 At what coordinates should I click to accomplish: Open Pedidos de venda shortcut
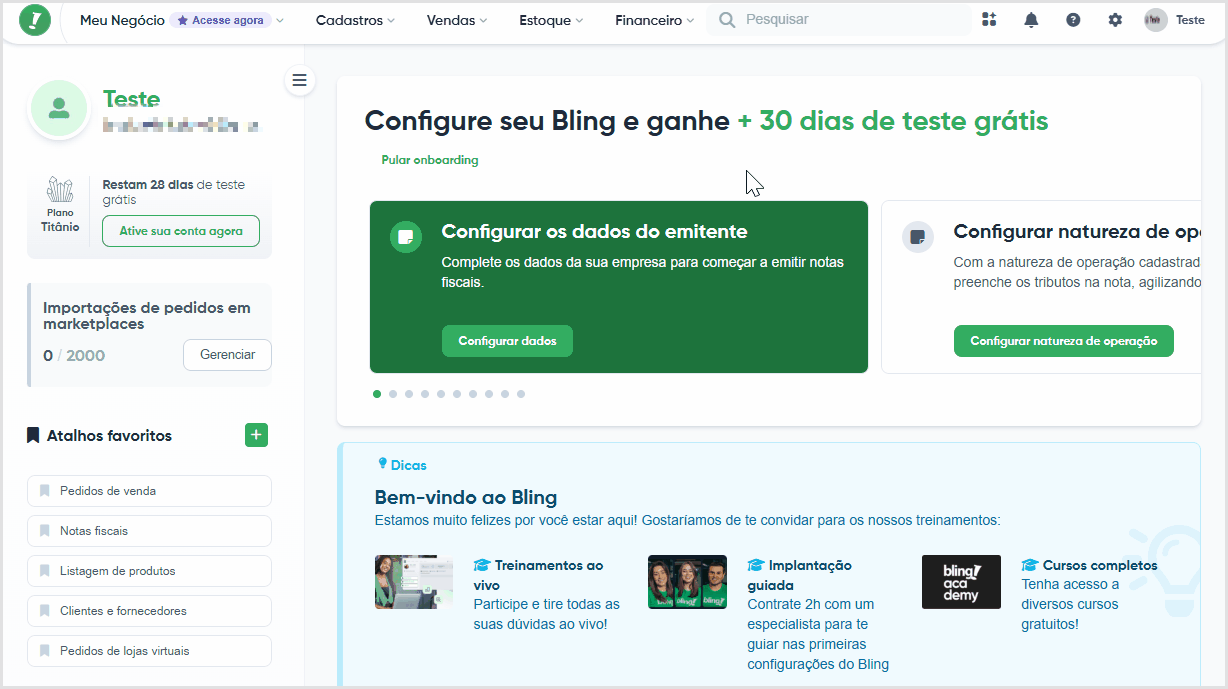[149, 491]
